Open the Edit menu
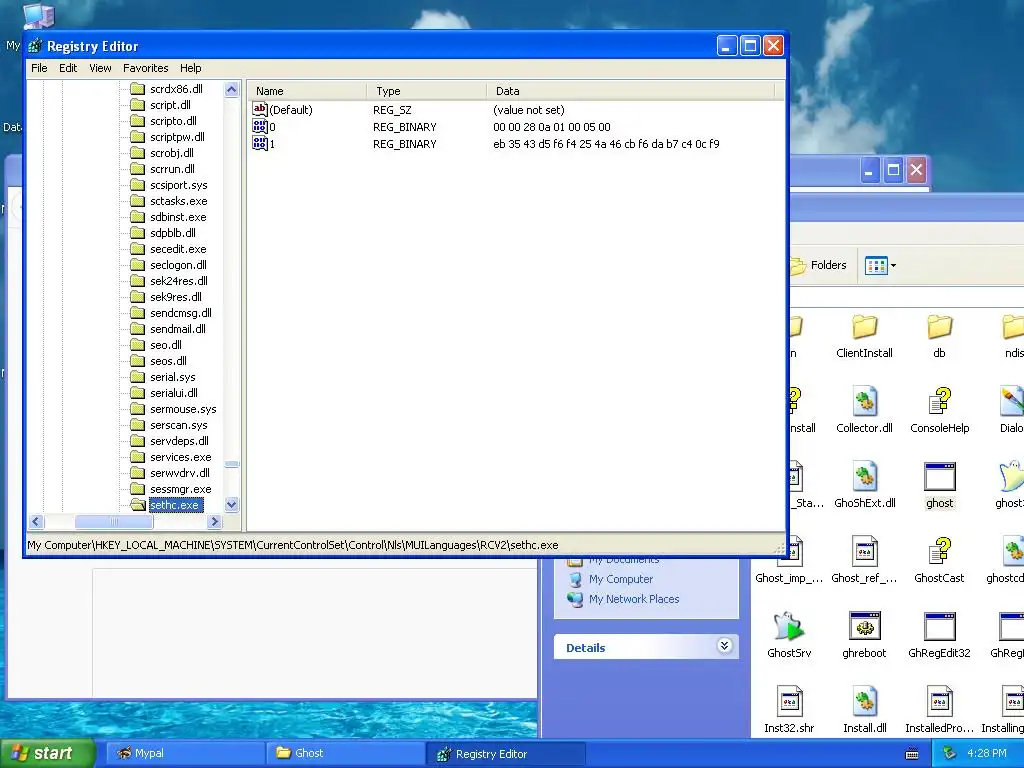The image size is (1024, 768). click(x=68, y=68)
